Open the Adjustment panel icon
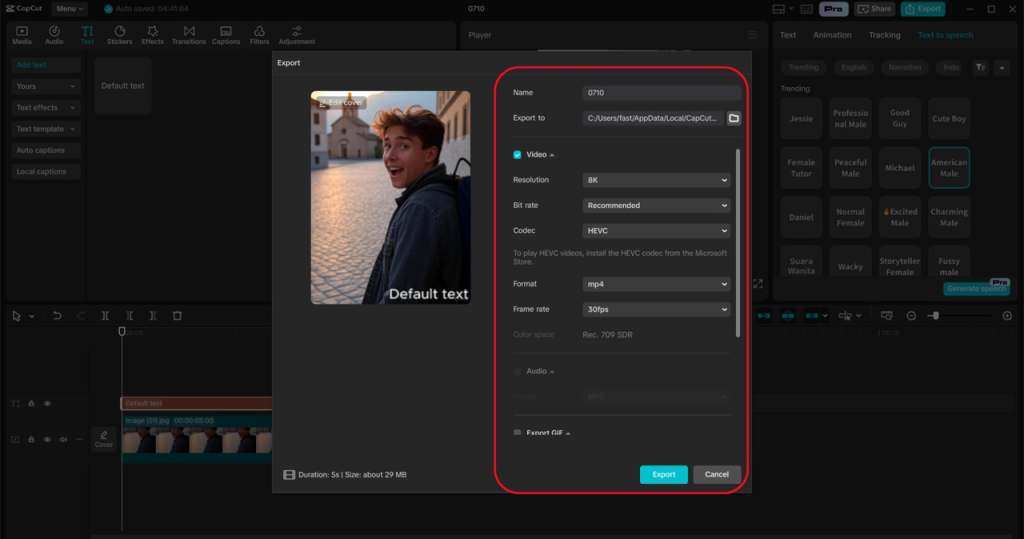The height and width of the screenshot is (539, 1024). pyautogui.click(x=296, y=35)
